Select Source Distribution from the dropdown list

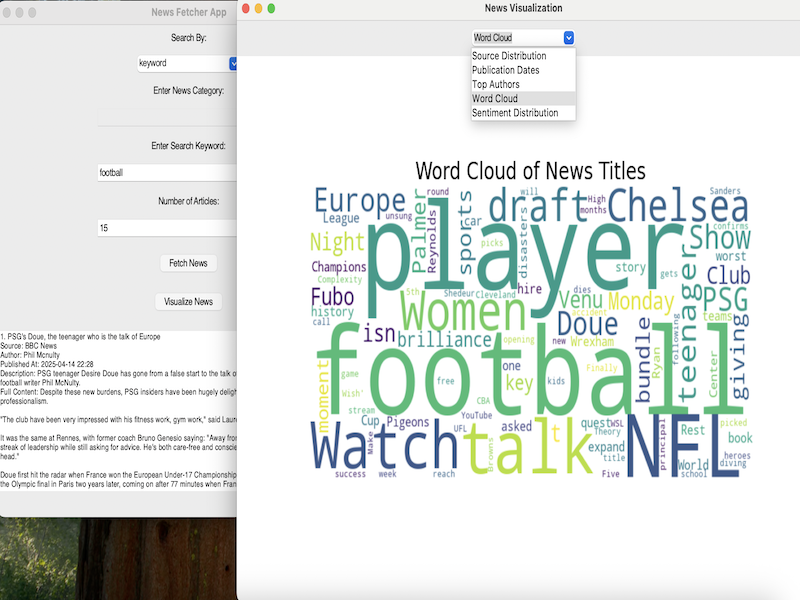(x=523, y=56)
